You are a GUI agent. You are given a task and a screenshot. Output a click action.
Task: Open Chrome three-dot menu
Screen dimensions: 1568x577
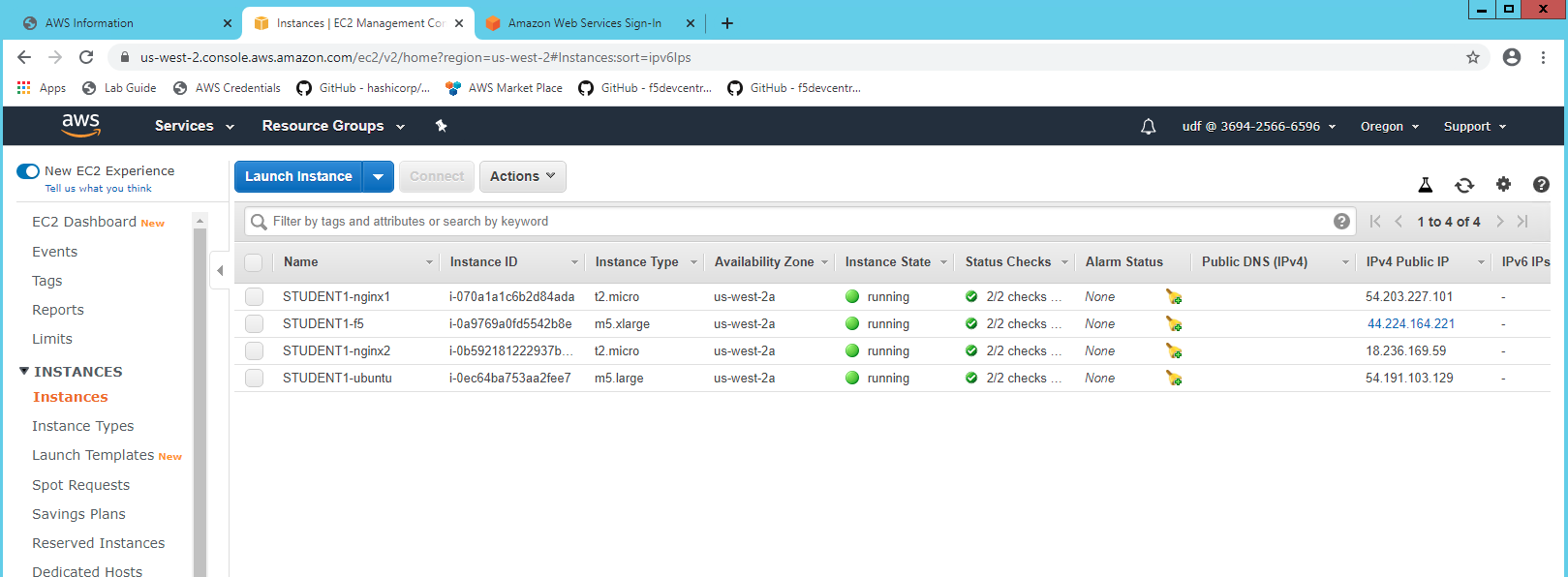pyautogui.click(x=1543, y=57)
